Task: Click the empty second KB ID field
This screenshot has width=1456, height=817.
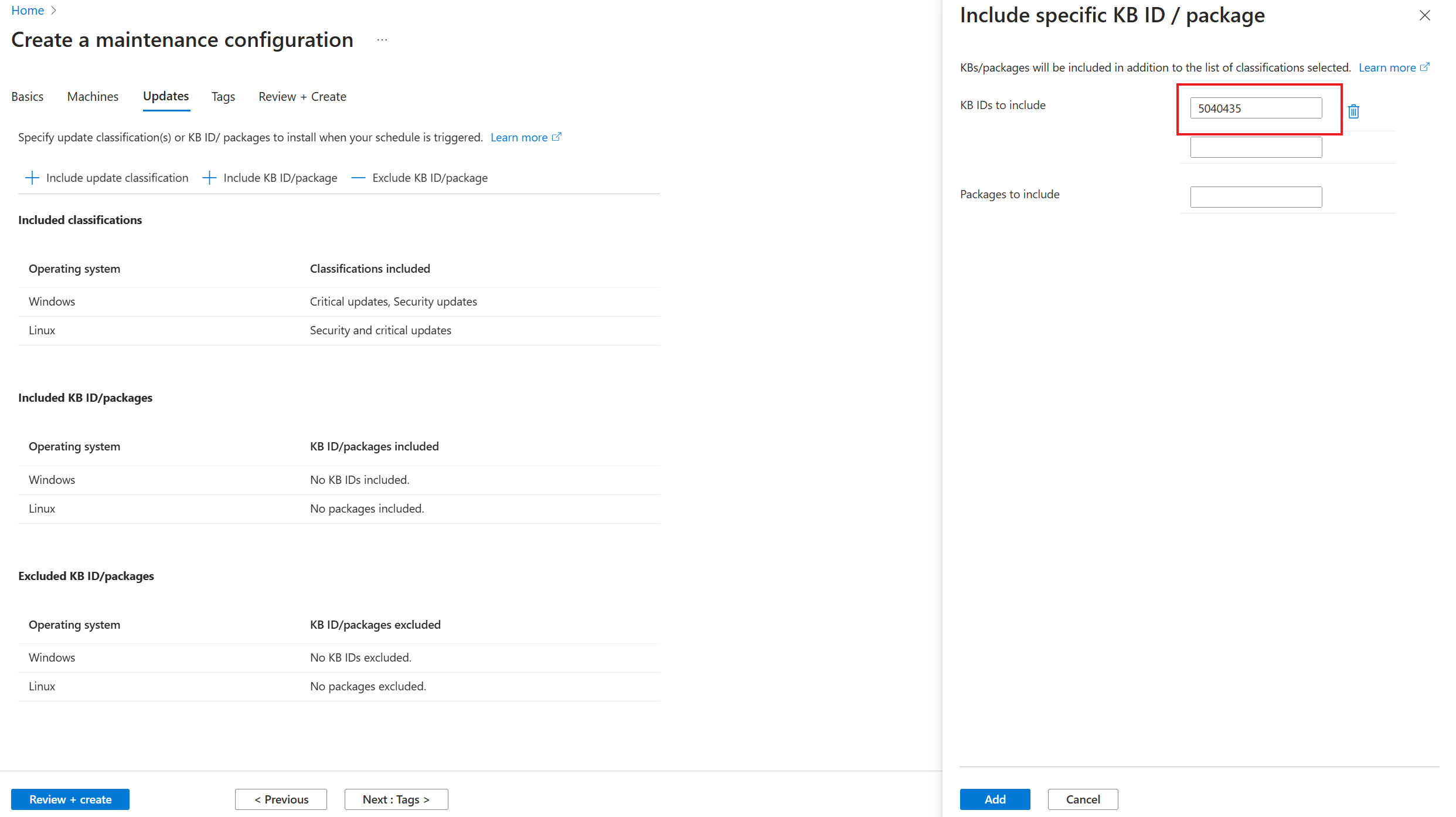Action: pyautogui.click(x=1256, y=147)
